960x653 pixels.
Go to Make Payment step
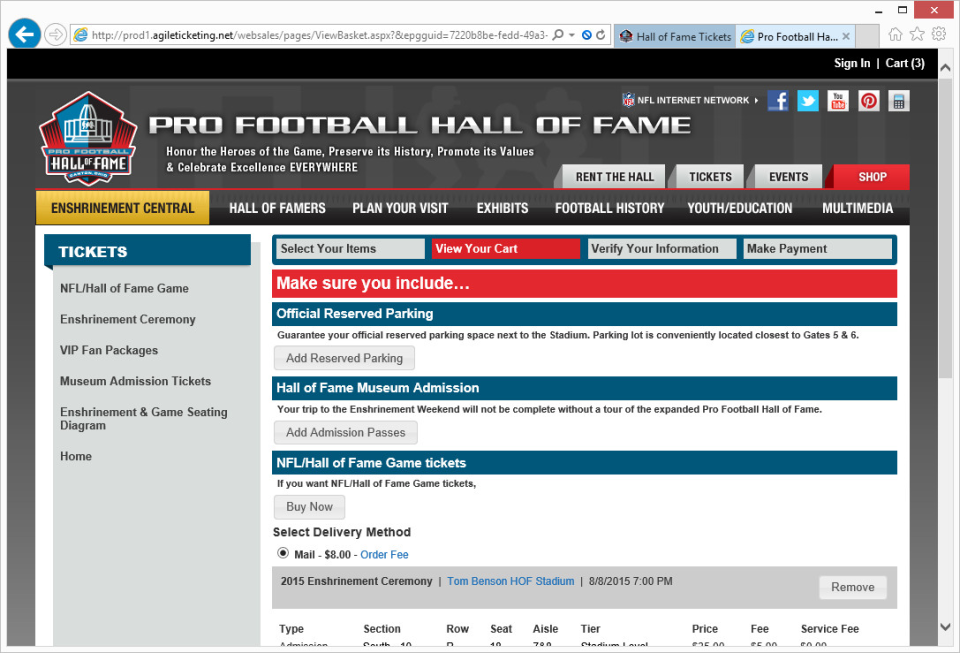click(817, 248)
